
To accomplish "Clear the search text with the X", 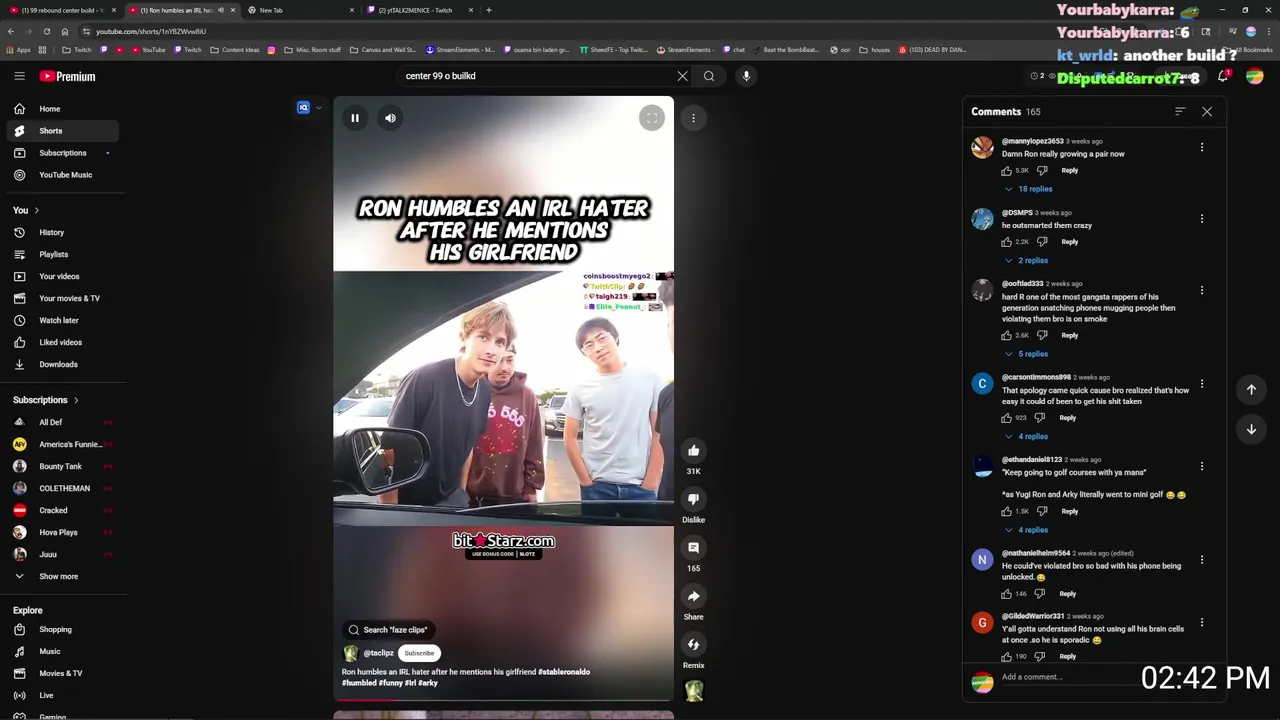I will click(x=682, y=76).
